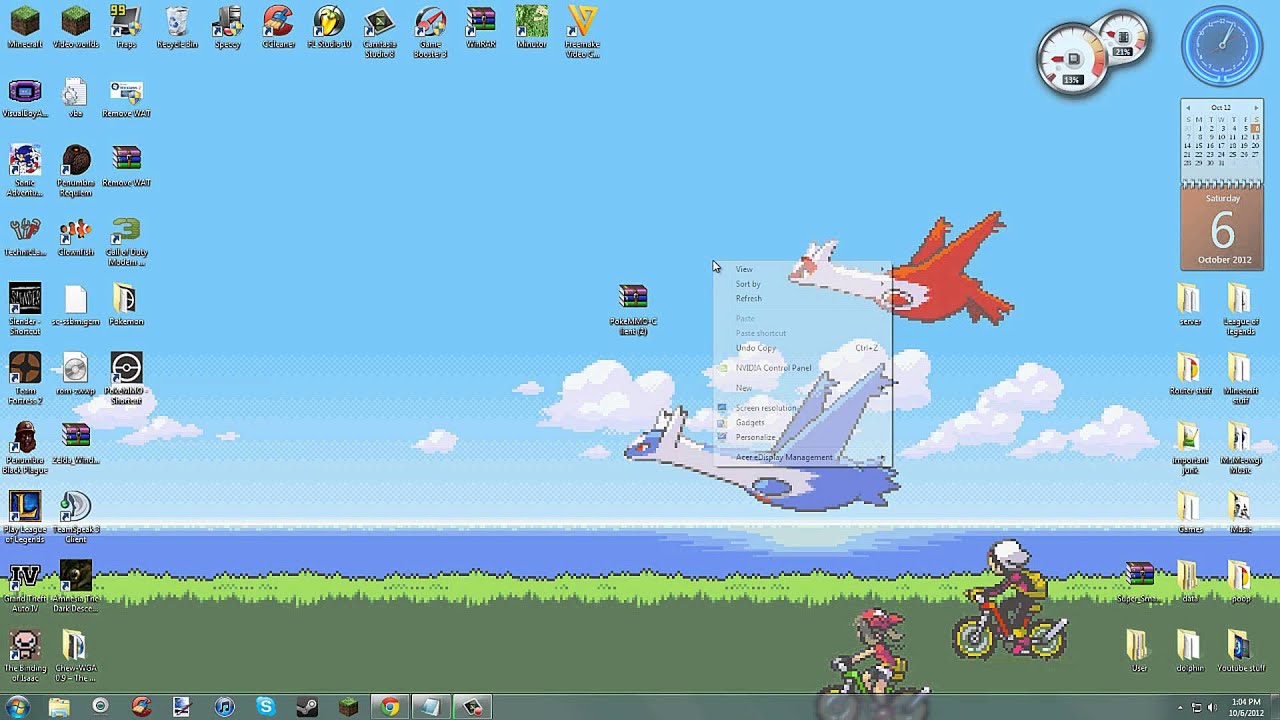The width and height of the screenshot is (1280, 720).
Task: Select the Camtasia Studio 8 shortcut
Action: point(380,32)
